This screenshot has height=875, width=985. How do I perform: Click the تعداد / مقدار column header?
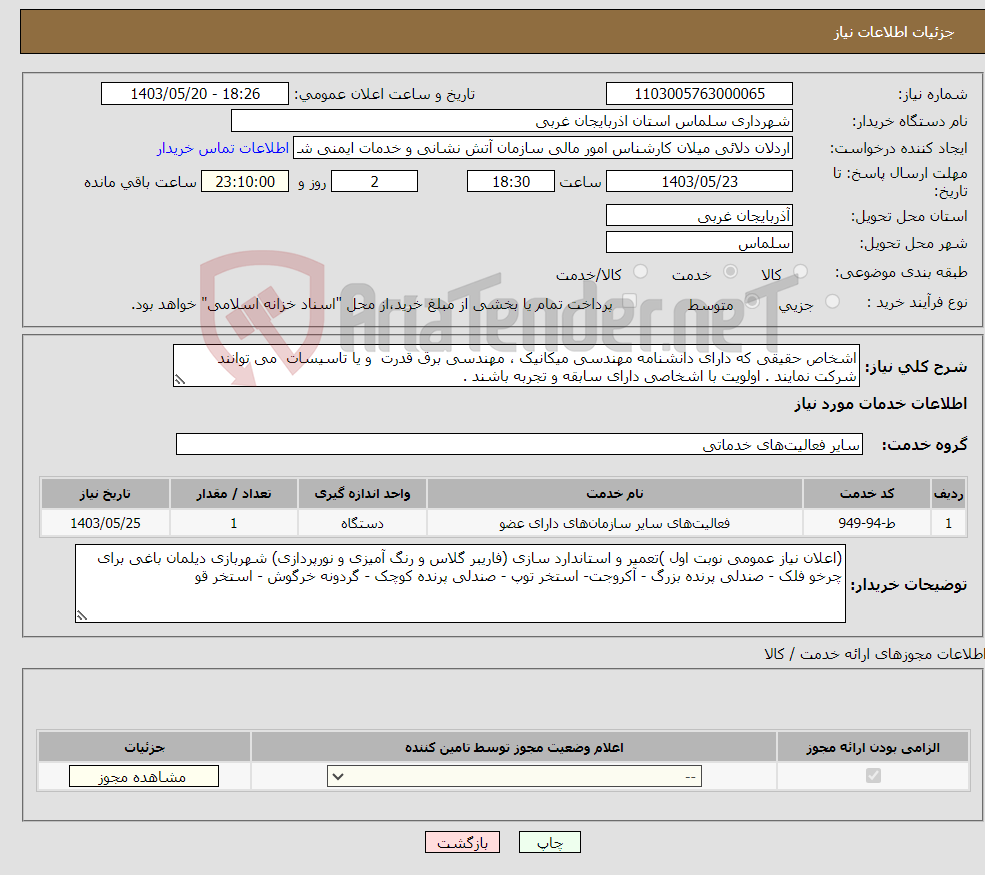click(x=234, y=494)
